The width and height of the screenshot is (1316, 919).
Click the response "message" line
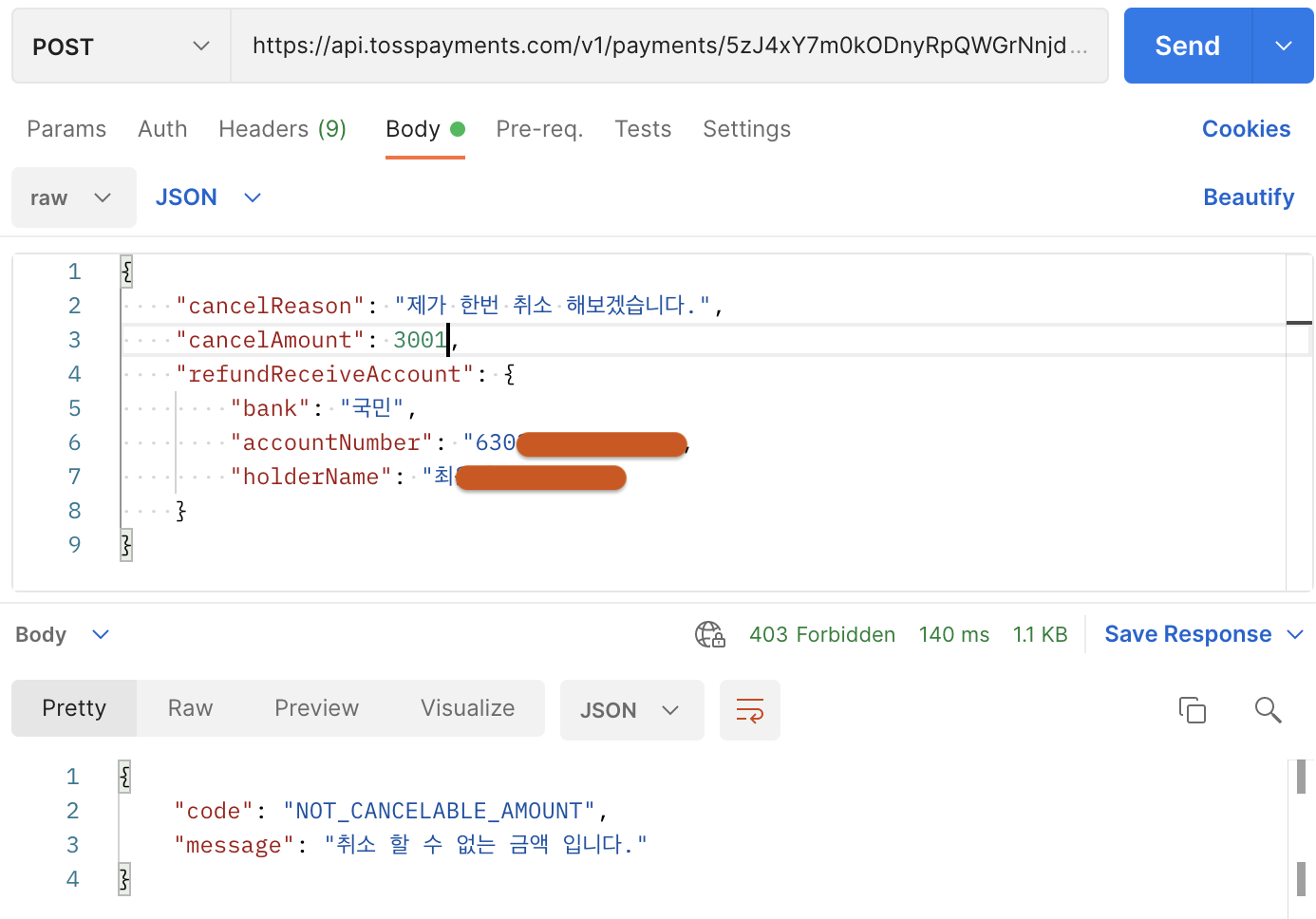[410, 845]
